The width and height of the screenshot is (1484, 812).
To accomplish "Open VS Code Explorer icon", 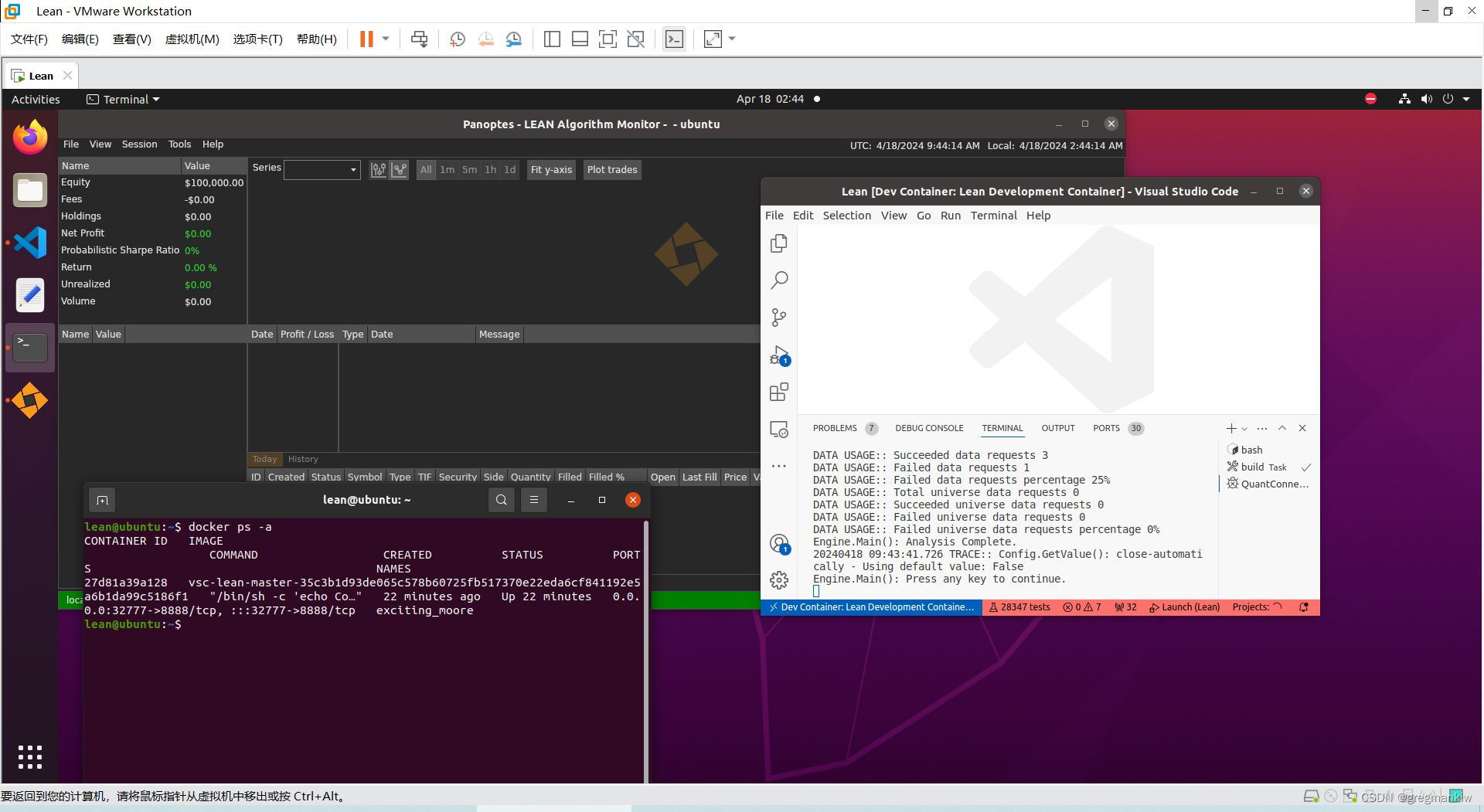I will click(x=779, y=243).
